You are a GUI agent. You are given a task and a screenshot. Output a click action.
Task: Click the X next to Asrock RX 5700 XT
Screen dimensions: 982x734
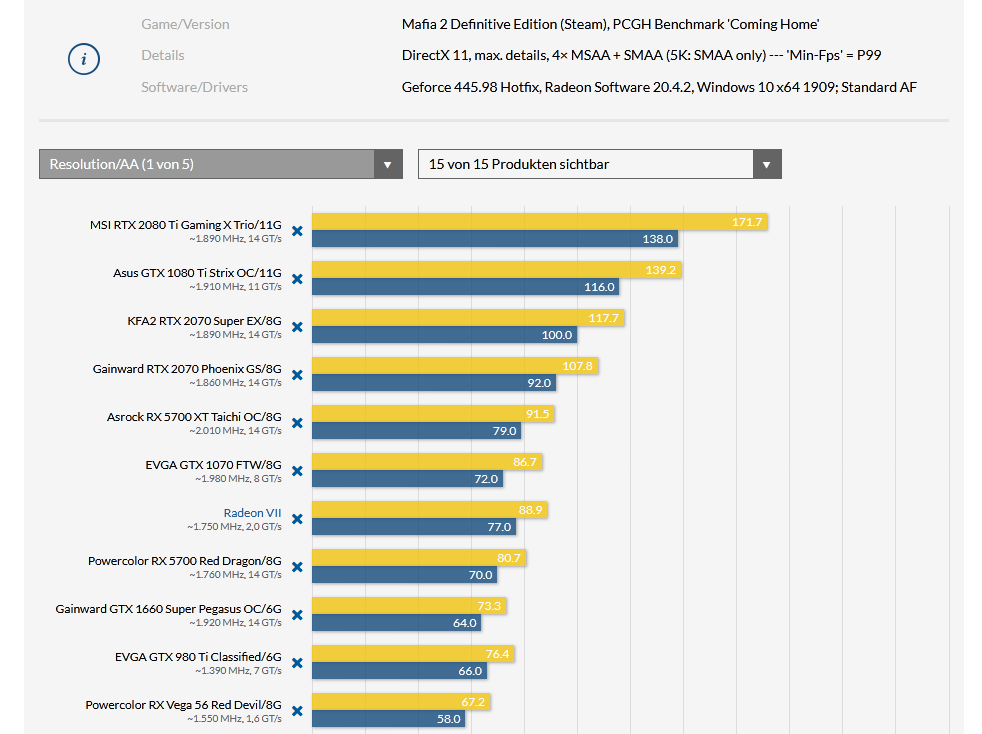tap(296, 423)
